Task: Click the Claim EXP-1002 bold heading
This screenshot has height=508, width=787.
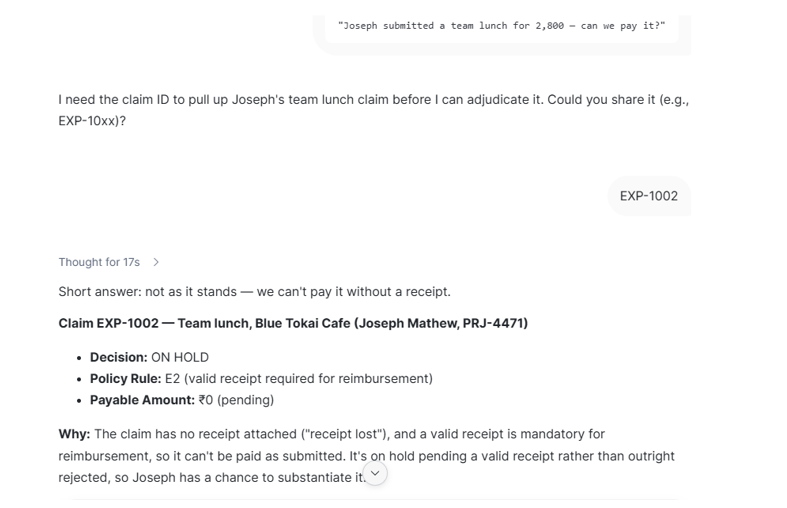Action: coord(293,323)
